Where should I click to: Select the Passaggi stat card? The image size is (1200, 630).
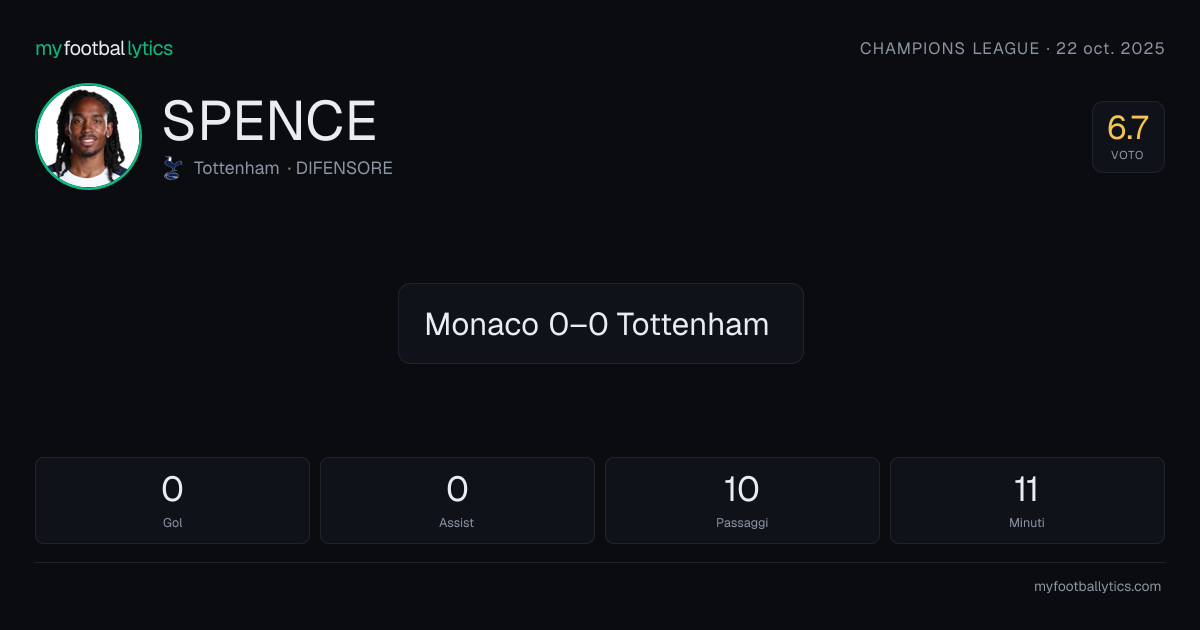[x=742, y=500]
